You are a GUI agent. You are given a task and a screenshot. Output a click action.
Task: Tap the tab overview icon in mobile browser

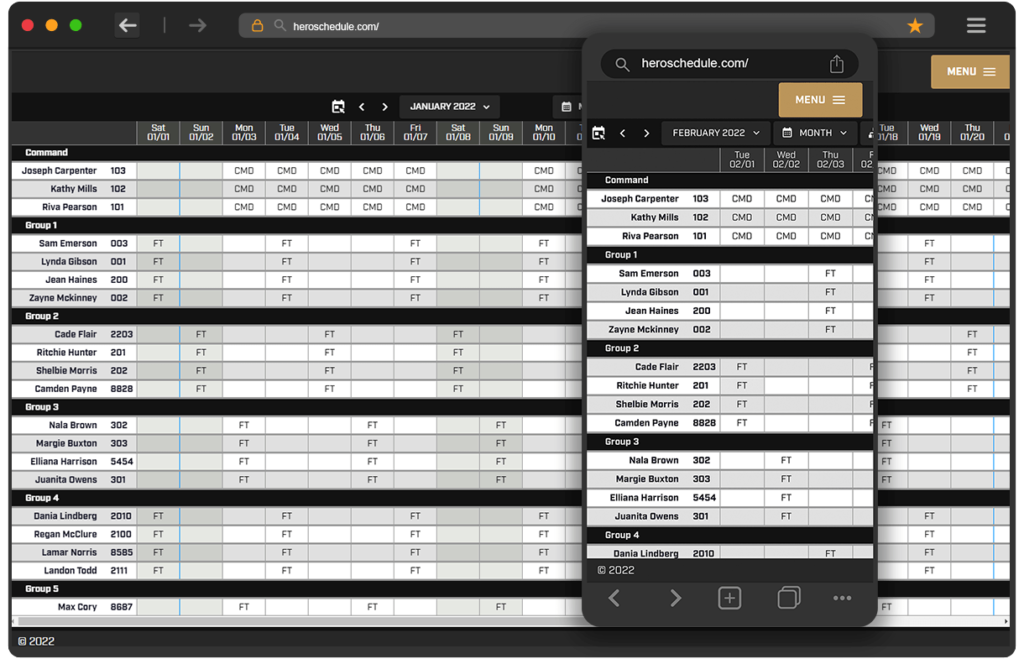[x=788, y=597]
